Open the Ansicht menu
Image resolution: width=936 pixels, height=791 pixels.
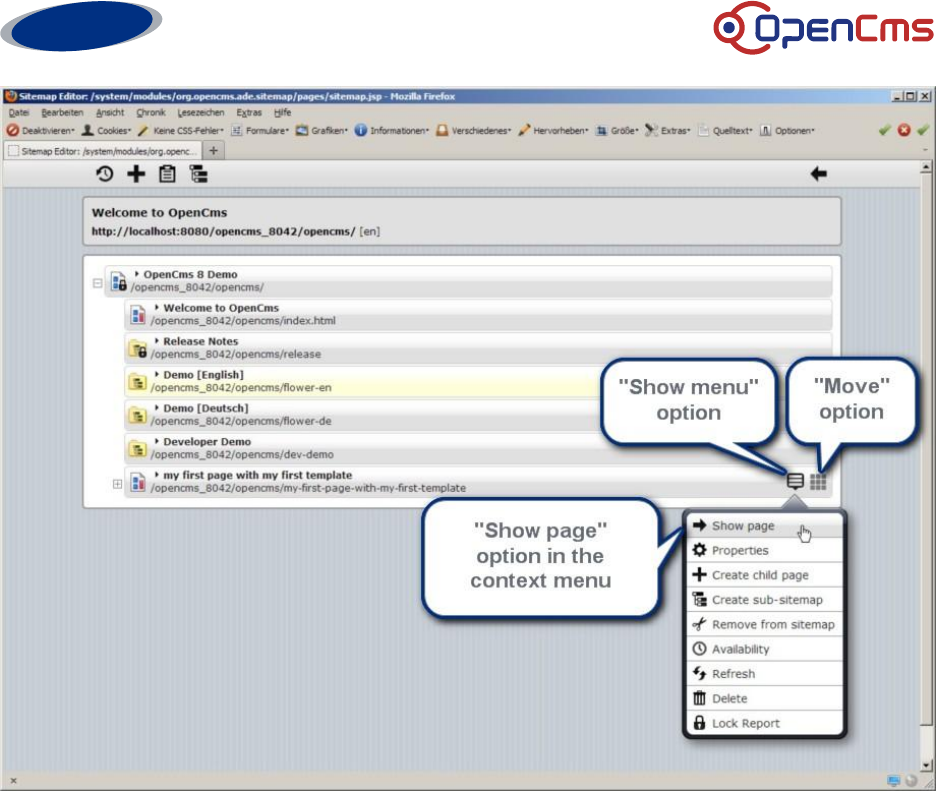tap(110, 112)
